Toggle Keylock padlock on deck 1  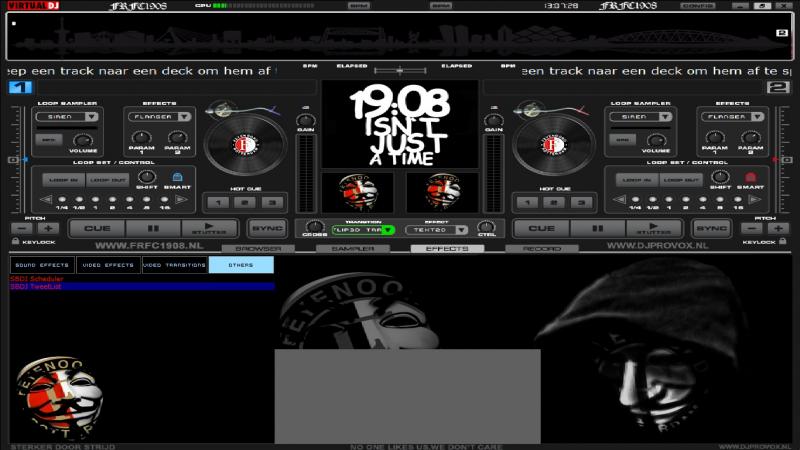pos(15,241)
